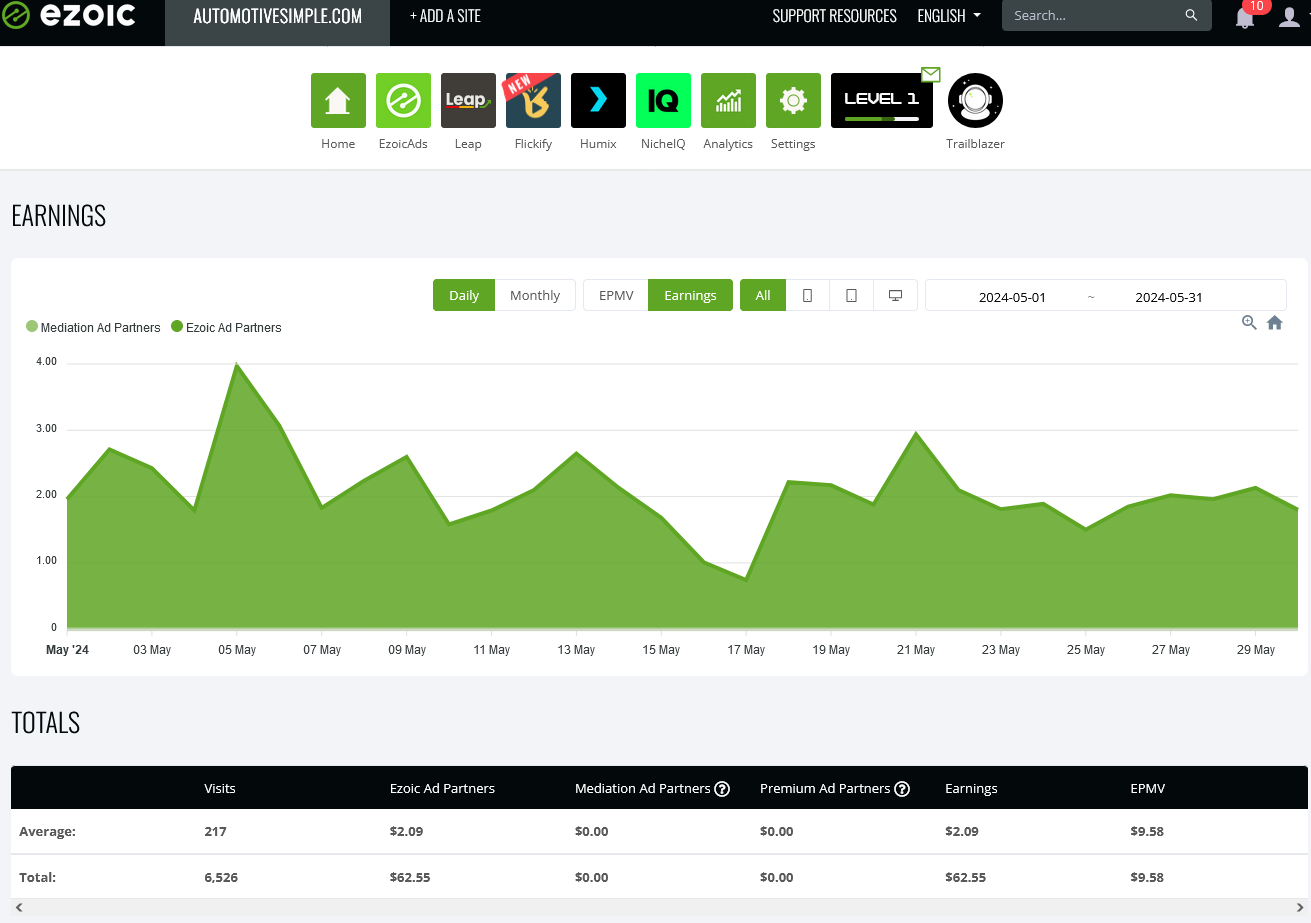Screen dimensions: 1311x923
Task: Click the 17 May axis label
Action: tap(746, 650)
